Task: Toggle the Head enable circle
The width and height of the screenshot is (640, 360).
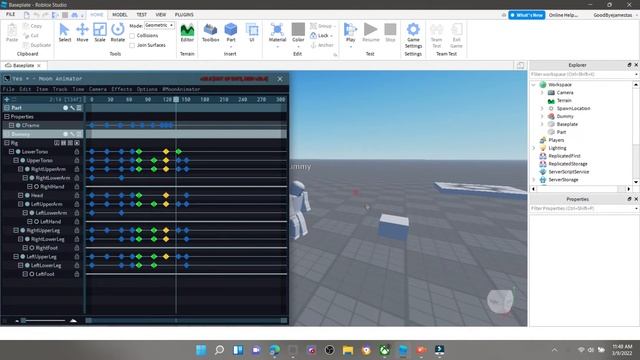Action: point(27,195)
